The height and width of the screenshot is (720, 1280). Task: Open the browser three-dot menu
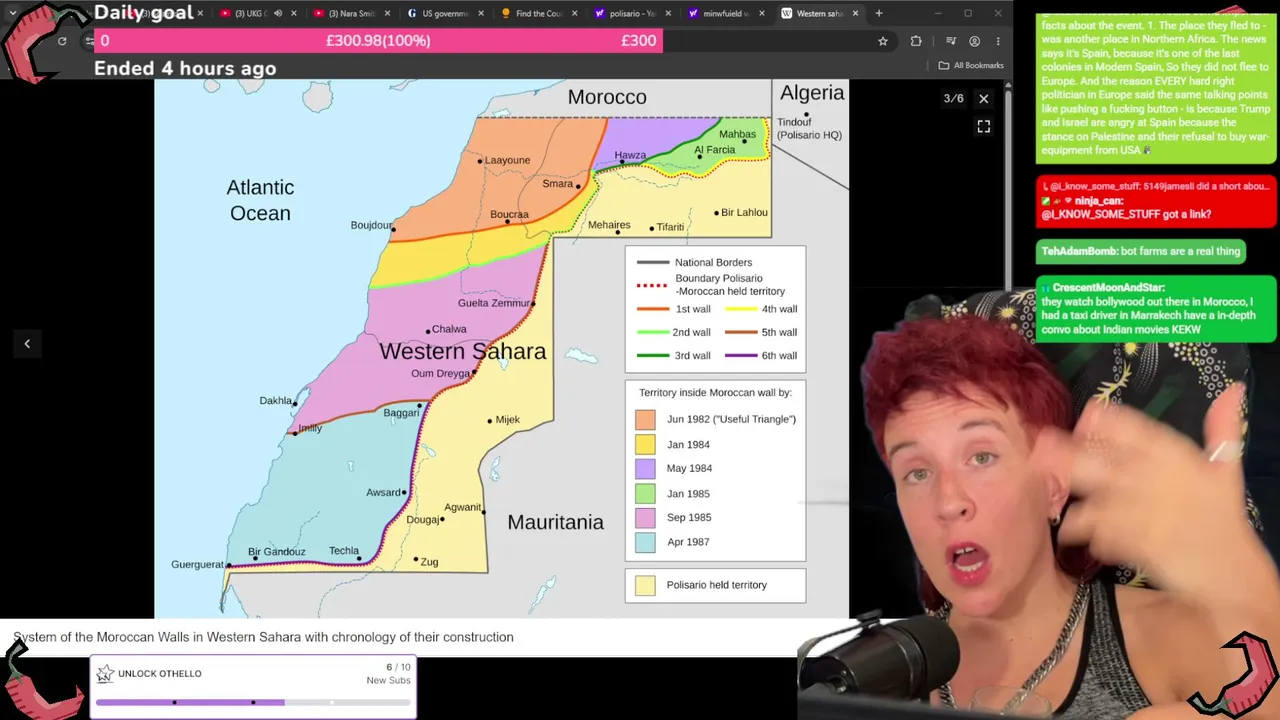[x=998, y=41]
